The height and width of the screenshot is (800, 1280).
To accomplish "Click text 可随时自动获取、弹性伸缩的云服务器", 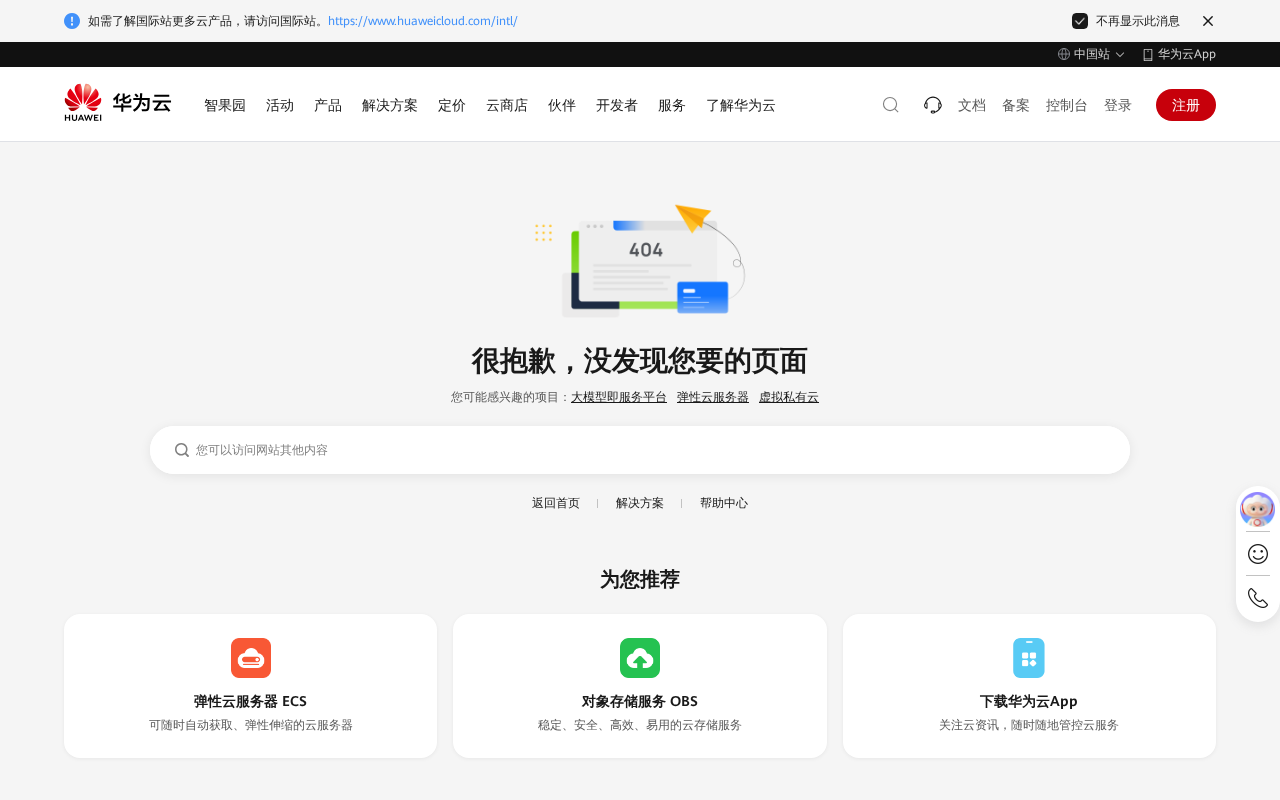I will click(251, 725).
